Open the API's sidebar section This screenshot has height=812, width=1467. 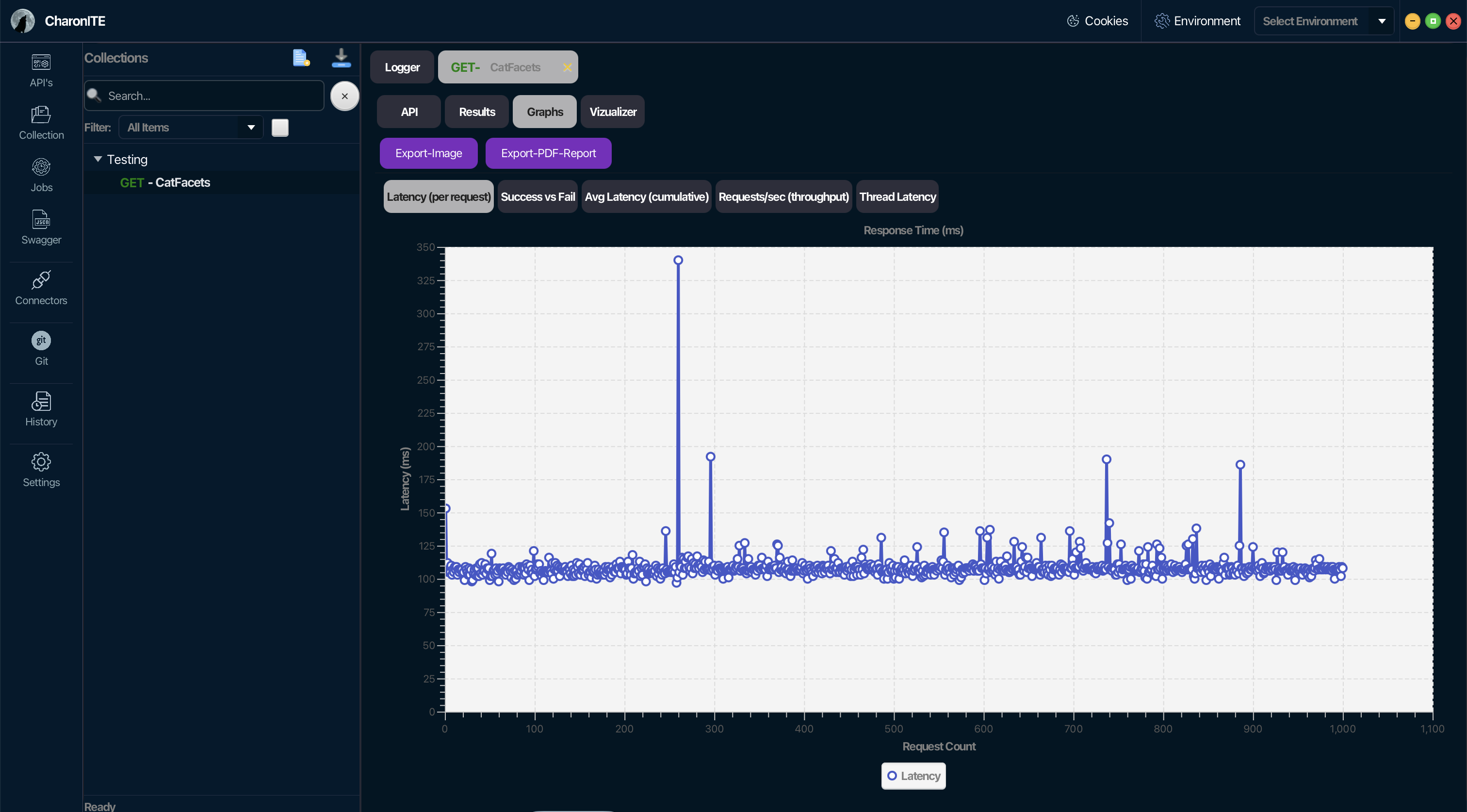[41, 71]
